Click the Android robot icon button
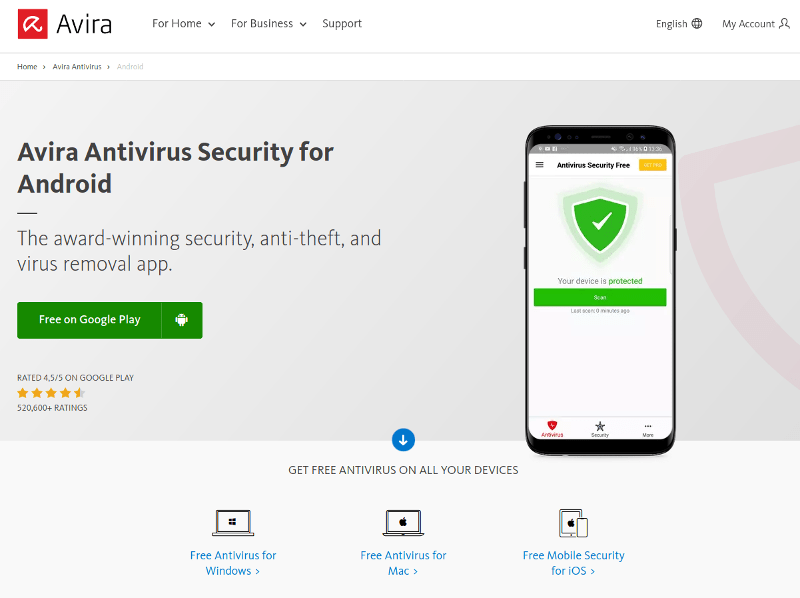Screen dimensions: 800x598 tap(182, 320)
